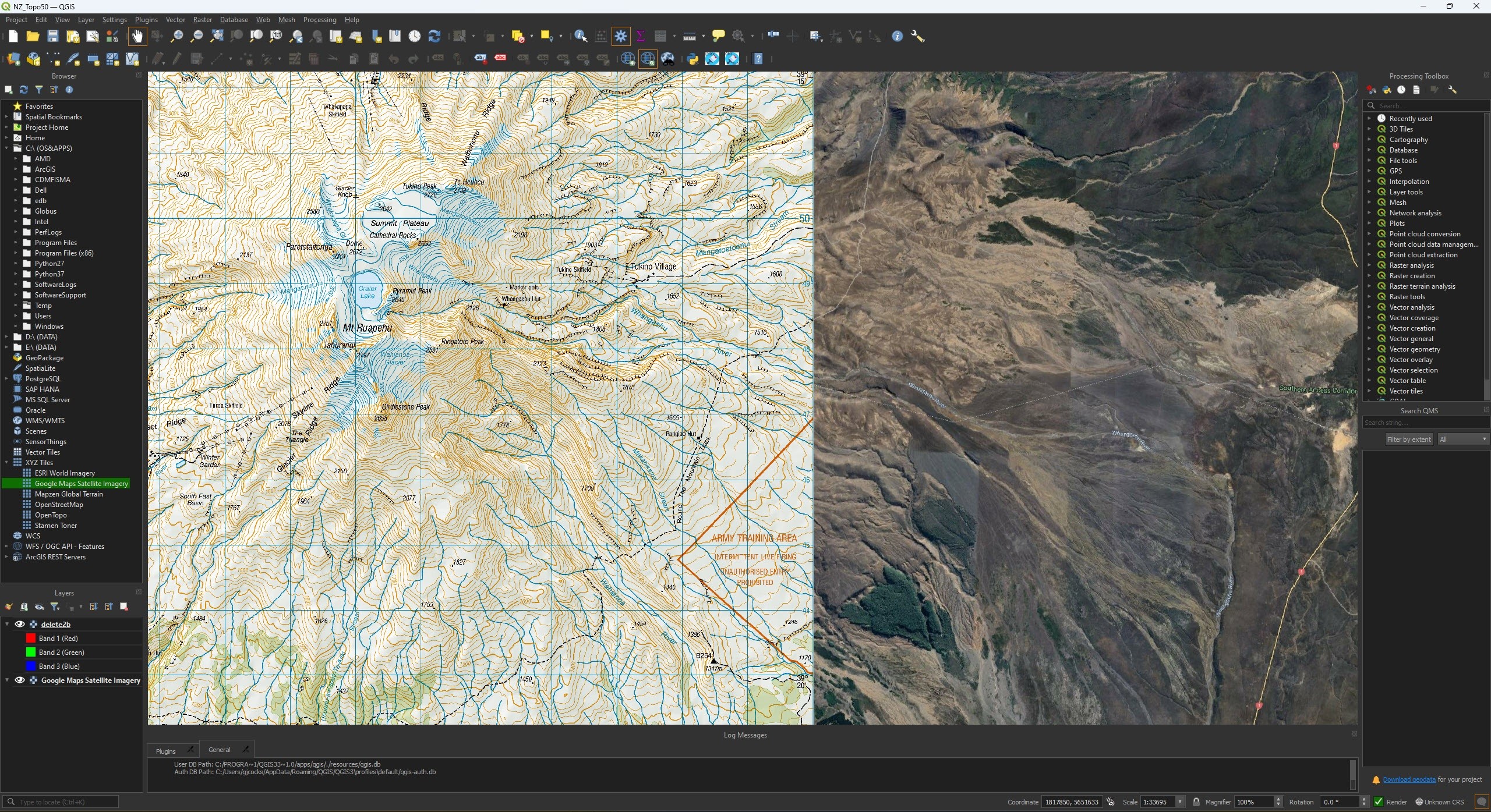Click the Band 1 (Red) color swatch

click(31, 638)
